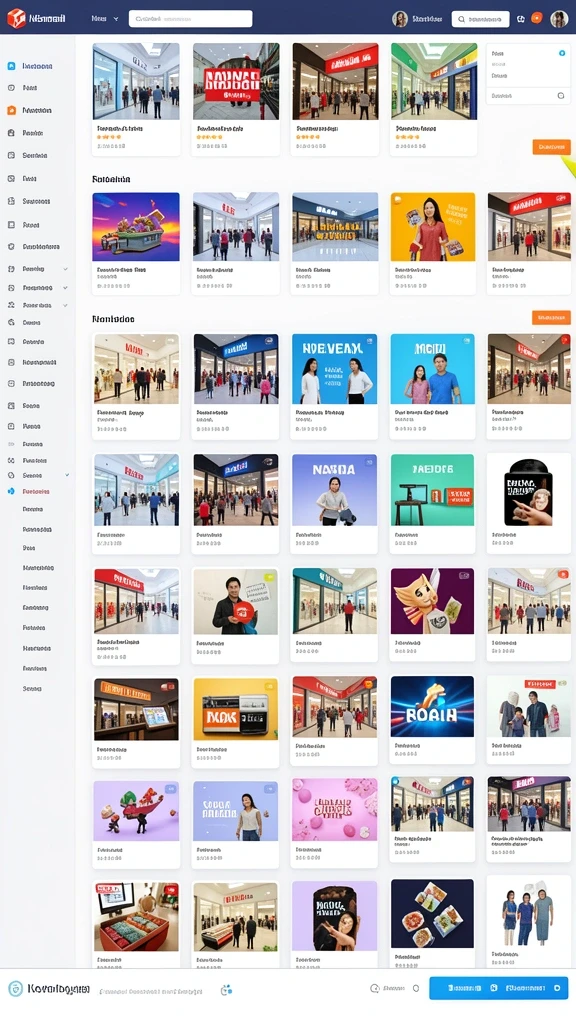Viewport: 576px width, 1024px height.
Task: Select the orange square icon in sidebar
Action: tap(11, 110)
